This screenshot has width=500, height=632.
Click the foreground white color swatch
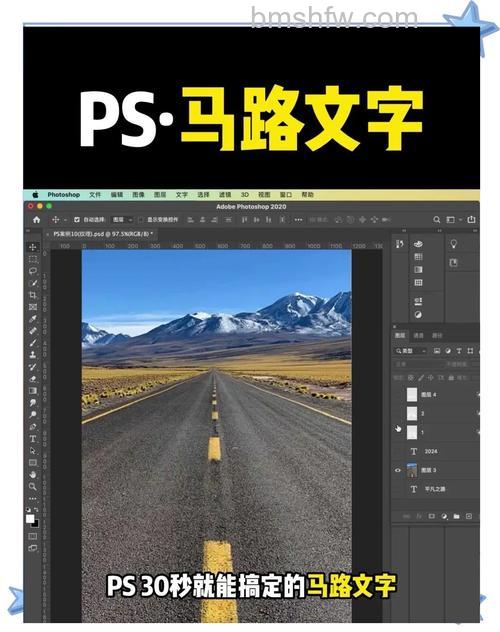(x=30, y=519)
